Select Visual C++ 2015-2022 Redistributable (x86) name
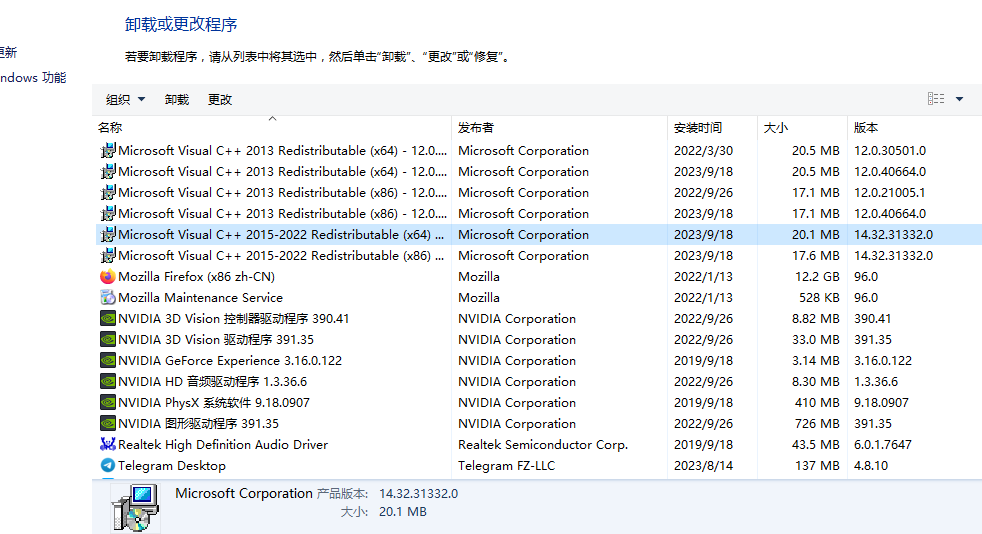Screen dimensions: 982x534 281,255
